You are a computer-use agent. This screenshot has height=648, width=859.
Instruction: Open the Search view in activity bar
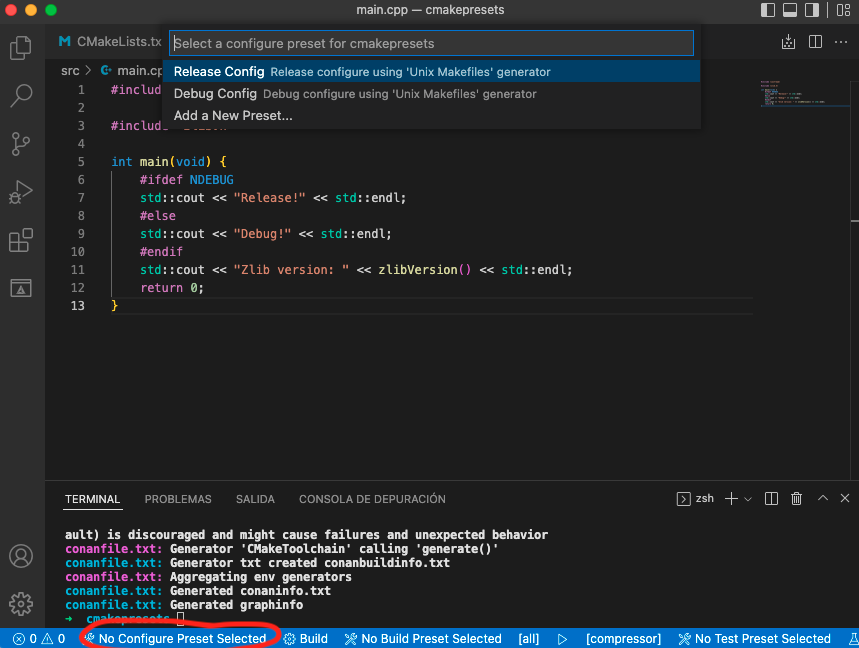coord(21,95)
